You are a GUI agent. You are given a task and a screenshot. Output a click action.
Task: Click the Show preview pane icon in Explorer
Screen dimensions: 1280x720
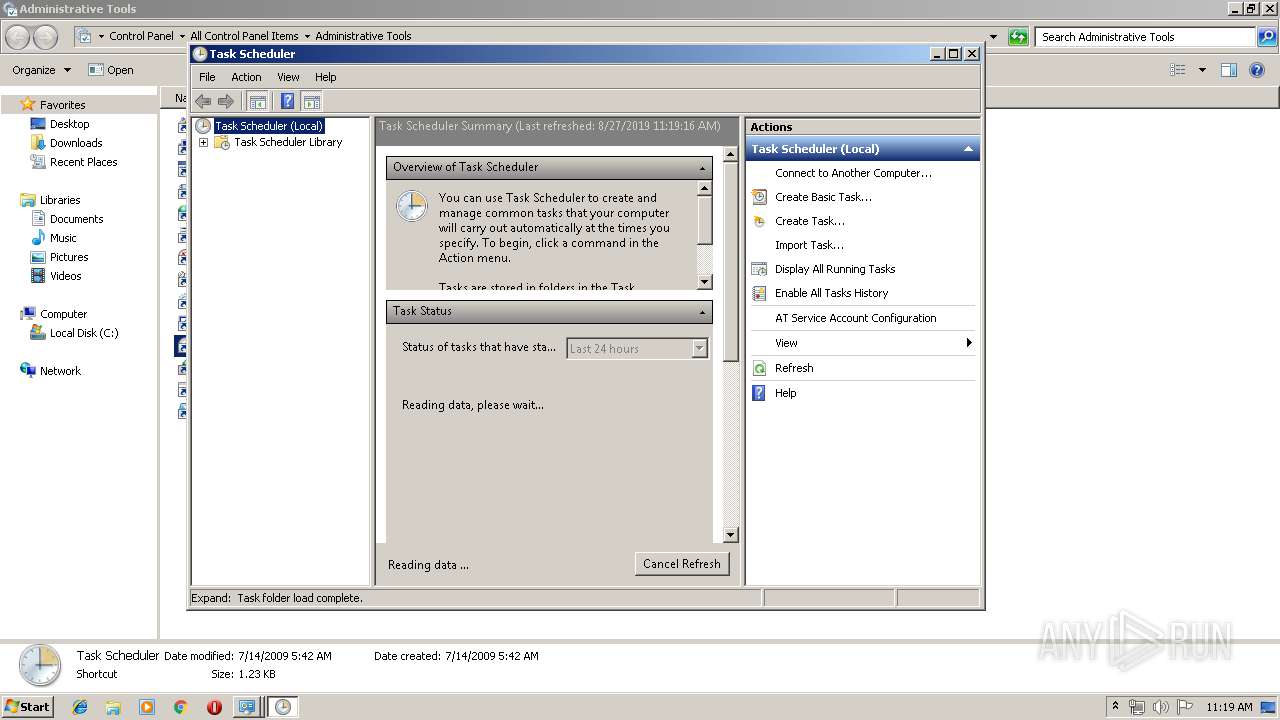click(x=1229, y=70)
